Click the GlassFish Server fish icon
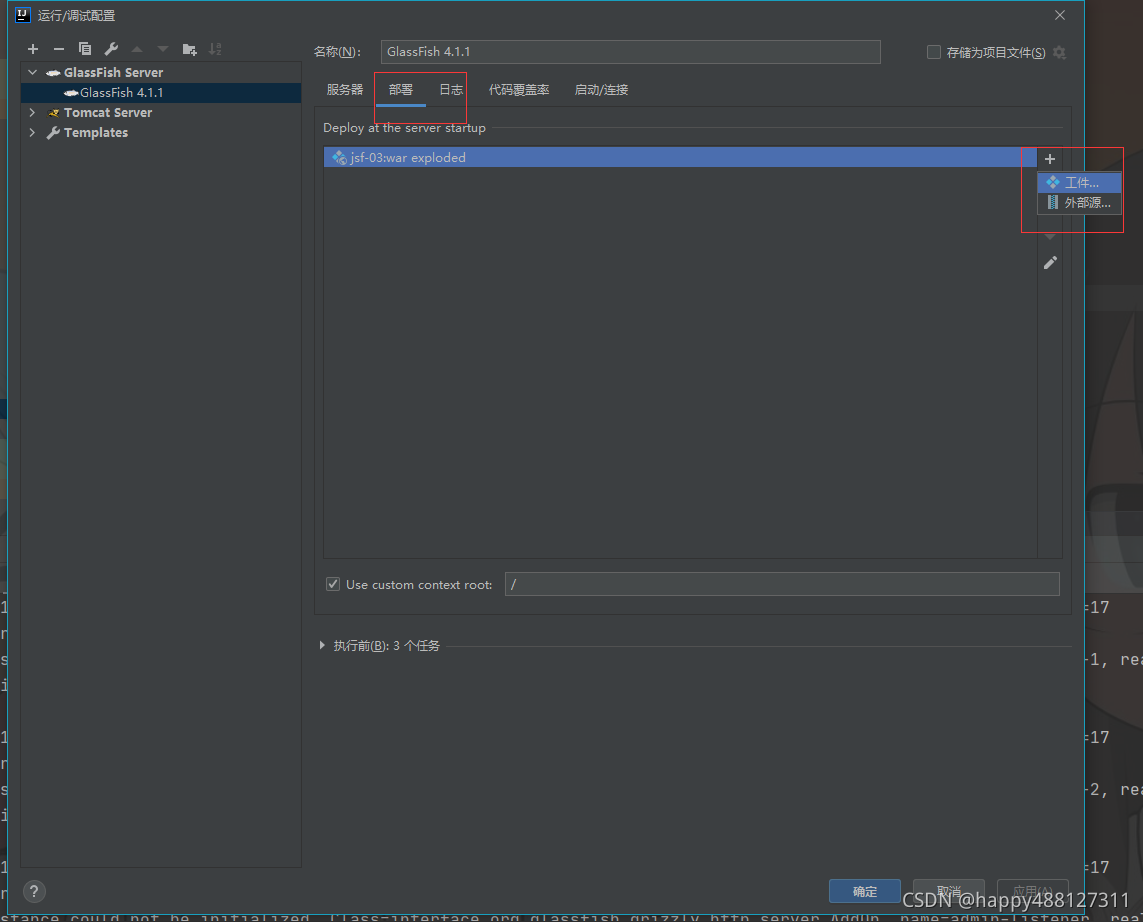The image size is (1143, 922). pos(53,73)
